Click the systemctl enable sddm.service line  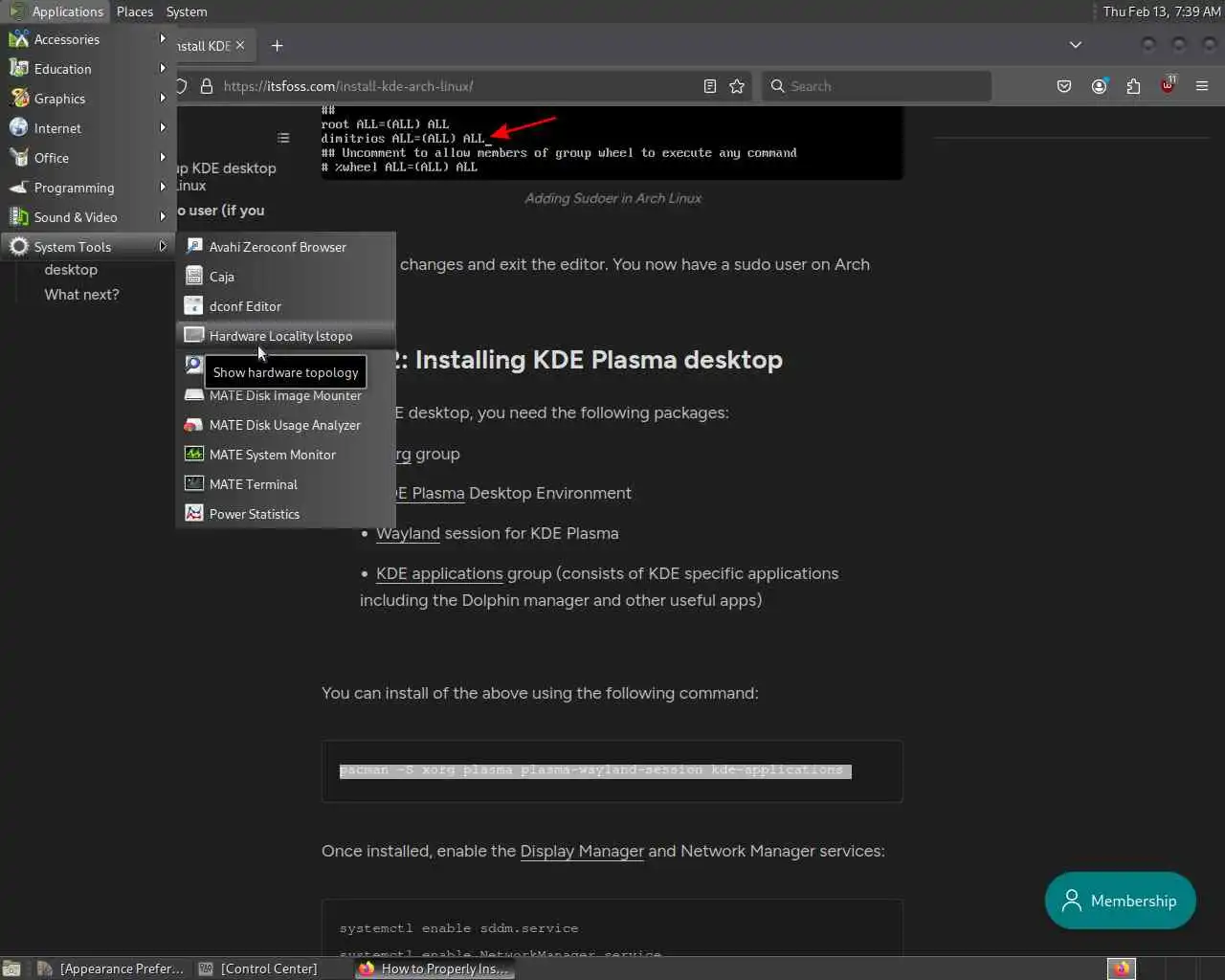[x=458, y=928]
